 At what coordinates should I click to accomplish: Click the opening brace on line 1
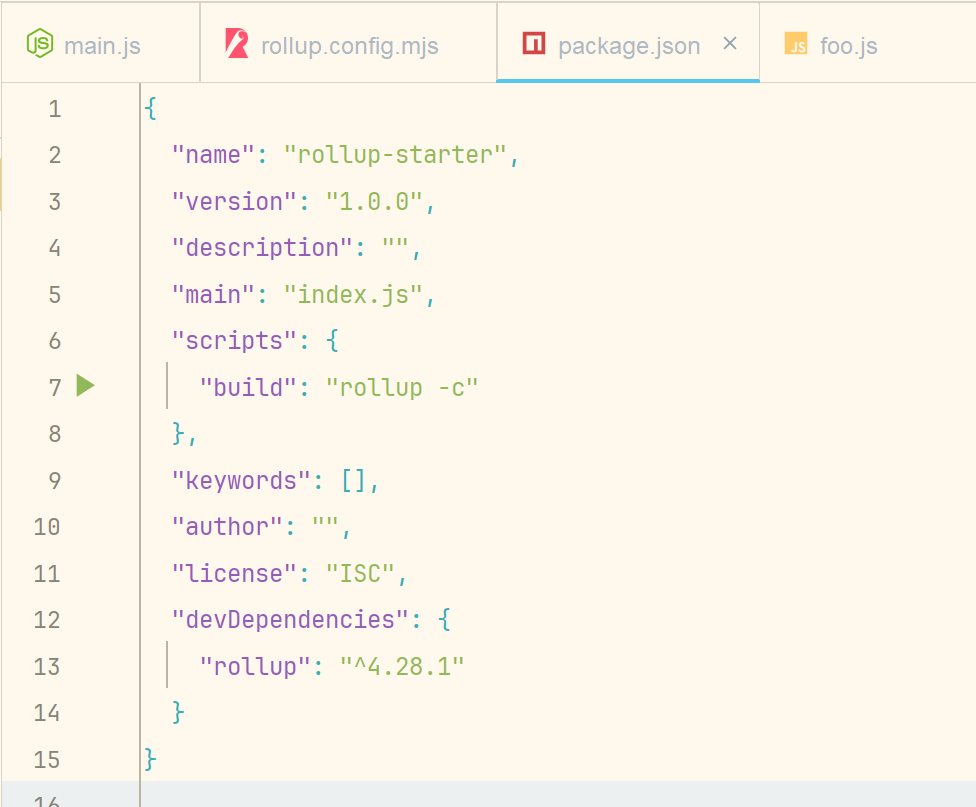click(x=150, y=109)
